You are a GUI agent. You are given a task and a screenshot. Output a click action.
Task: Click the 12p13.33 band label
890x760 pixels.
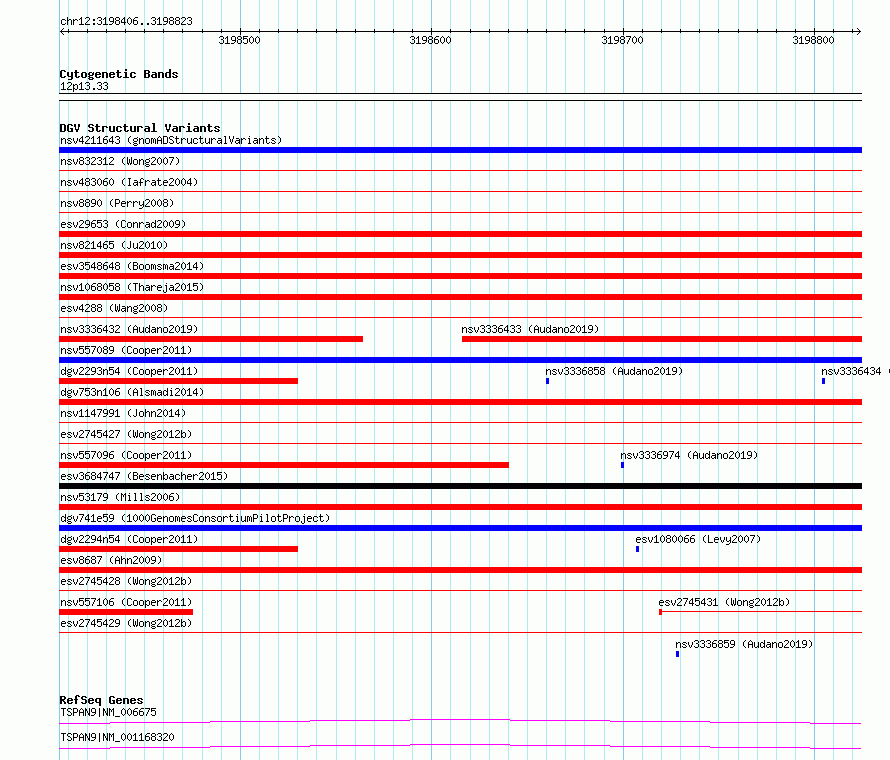coord(84,86)
